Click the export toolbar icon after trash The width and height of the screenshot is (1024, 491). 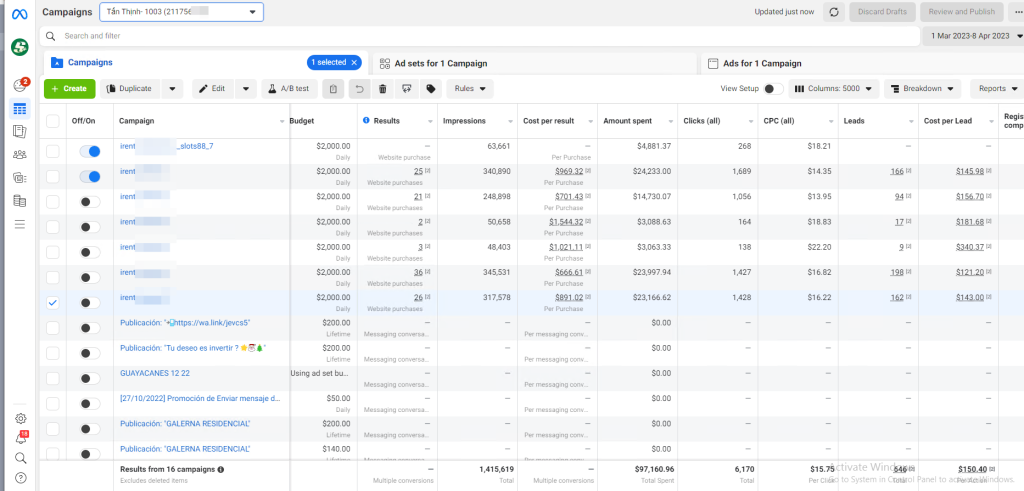pyautogui.click(x=407, y=89)
